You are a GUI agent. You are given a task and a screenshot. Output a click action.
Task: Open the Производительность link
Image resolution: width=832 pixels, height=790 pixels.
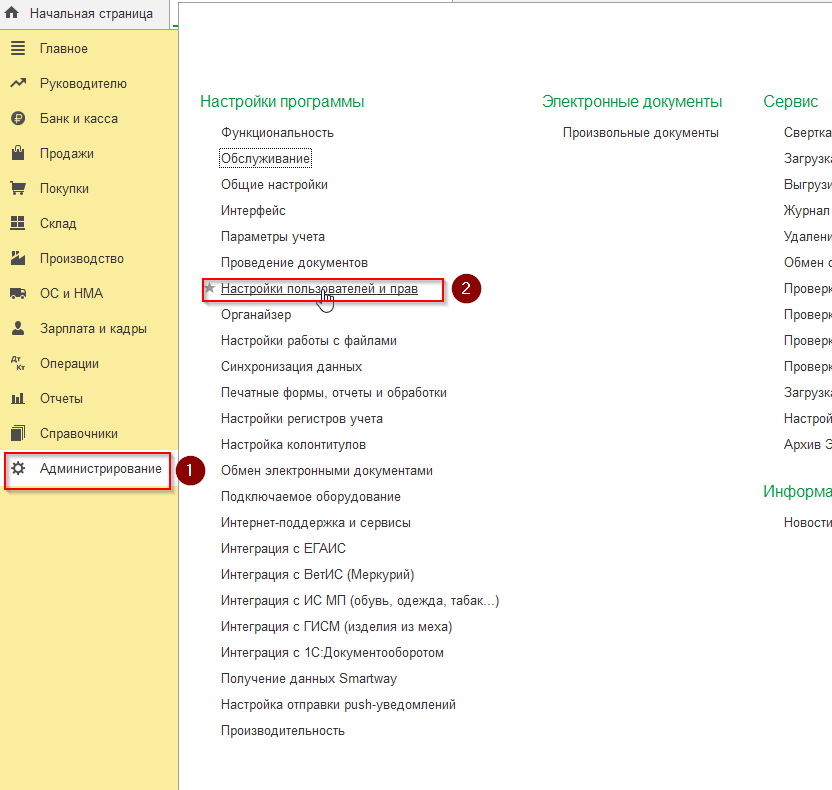(x=283, y=731)
